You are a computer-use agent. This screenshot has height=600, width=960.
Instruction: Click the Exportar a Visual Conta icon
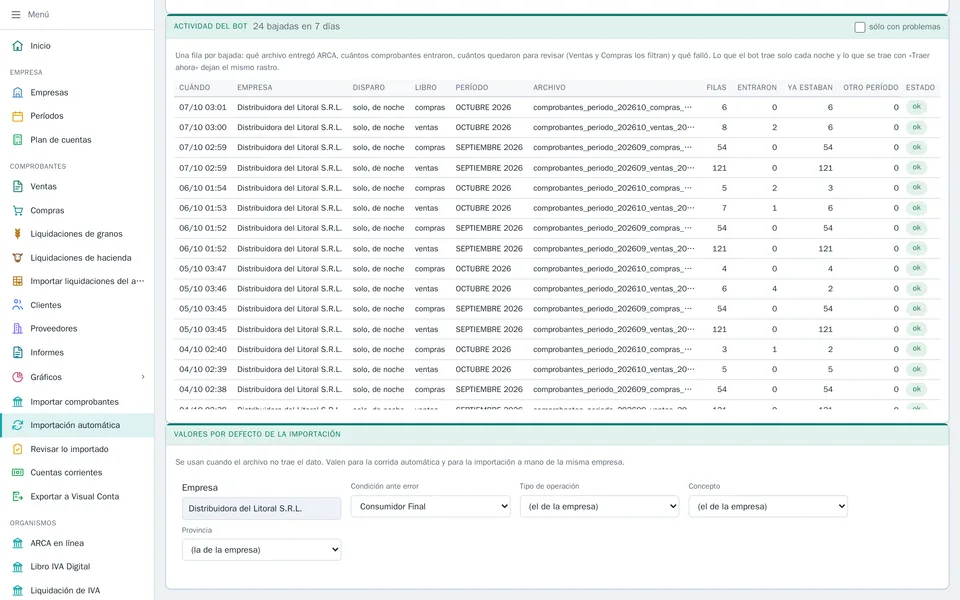(18, 497)
